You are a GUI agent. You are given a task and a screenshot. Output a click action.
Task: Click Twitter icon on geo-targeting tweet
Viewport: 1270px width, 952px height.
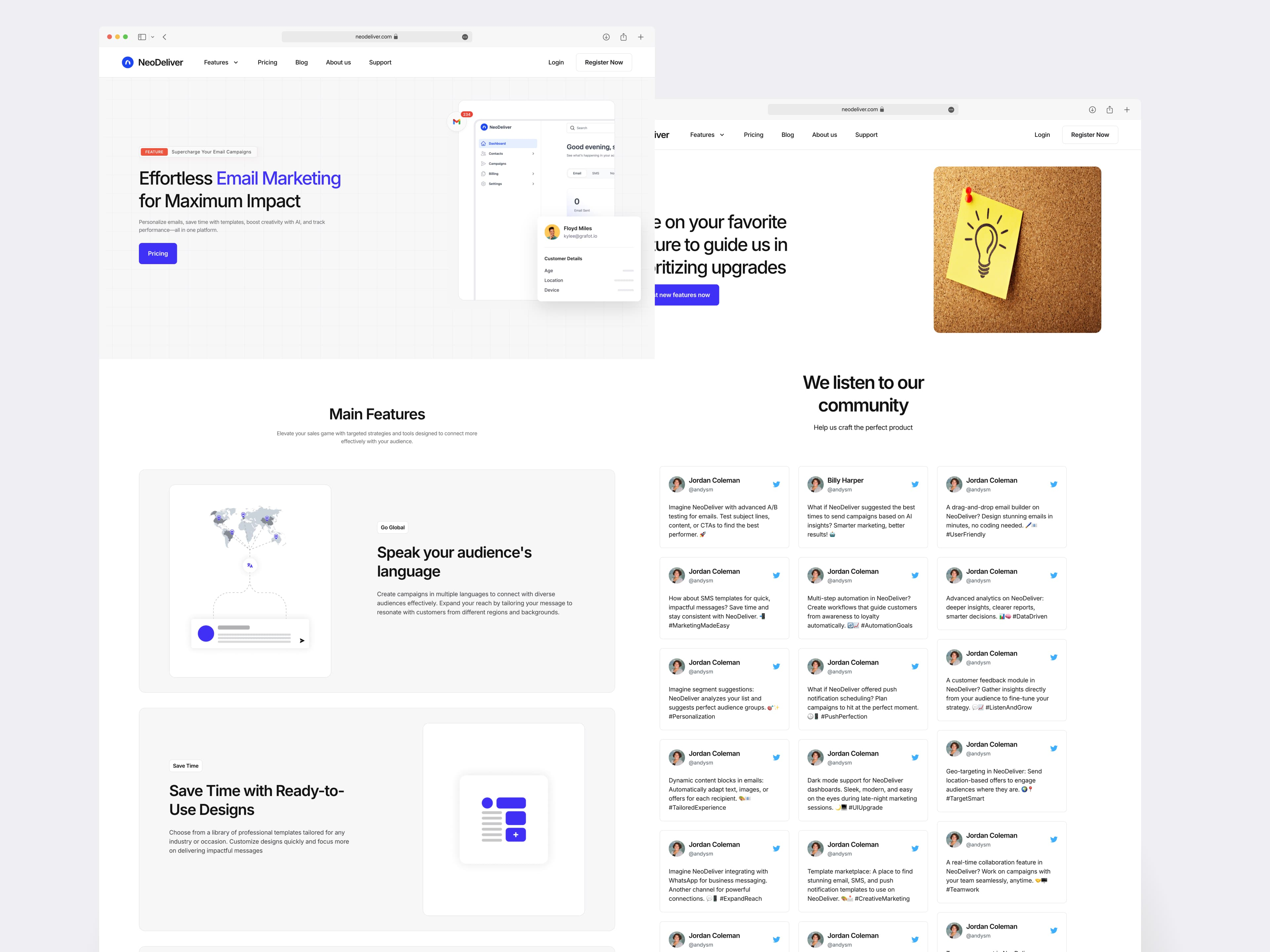point(1054,748)
